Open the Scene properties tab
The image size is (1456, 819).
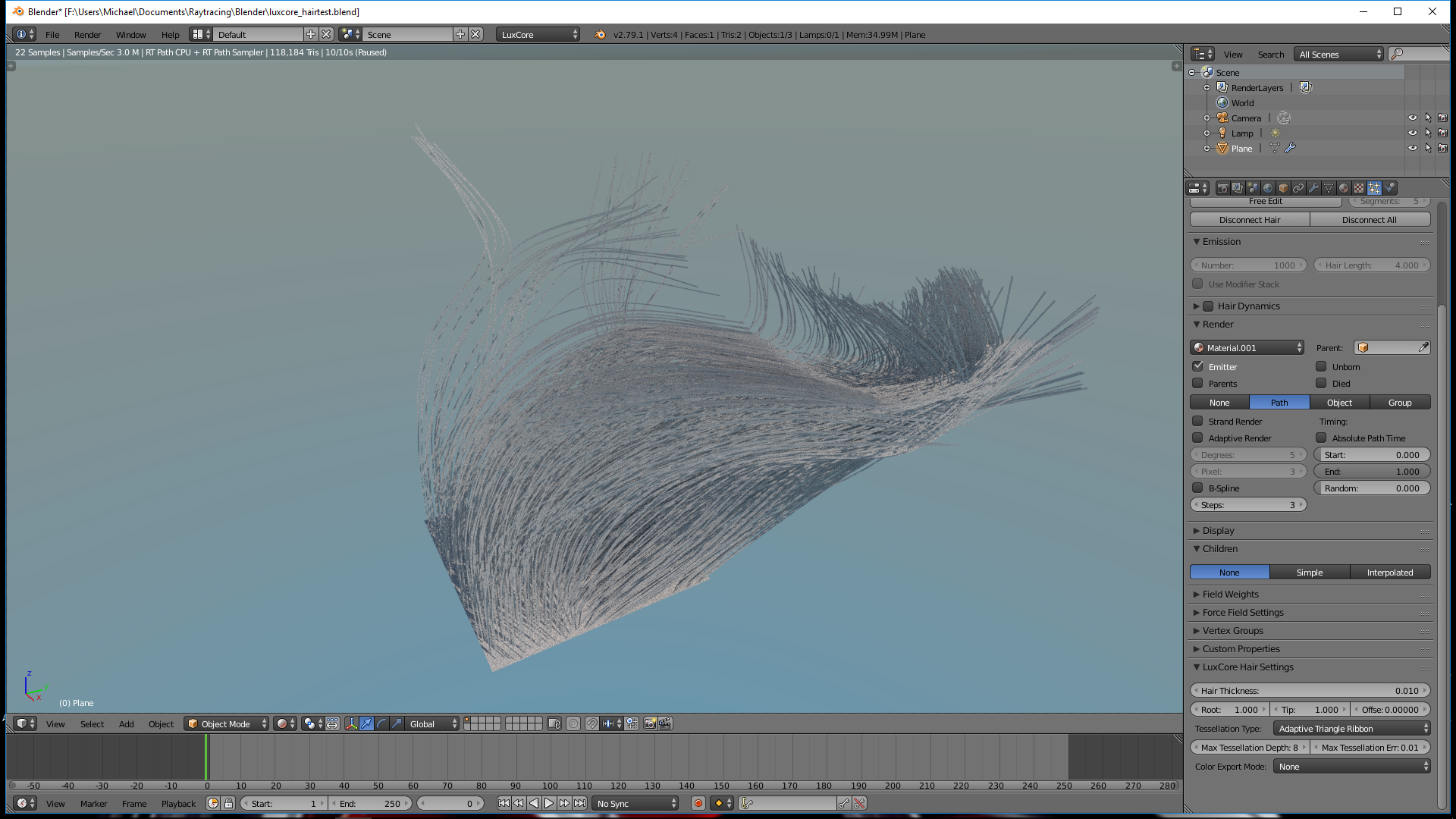click(x=1253, y=188)
